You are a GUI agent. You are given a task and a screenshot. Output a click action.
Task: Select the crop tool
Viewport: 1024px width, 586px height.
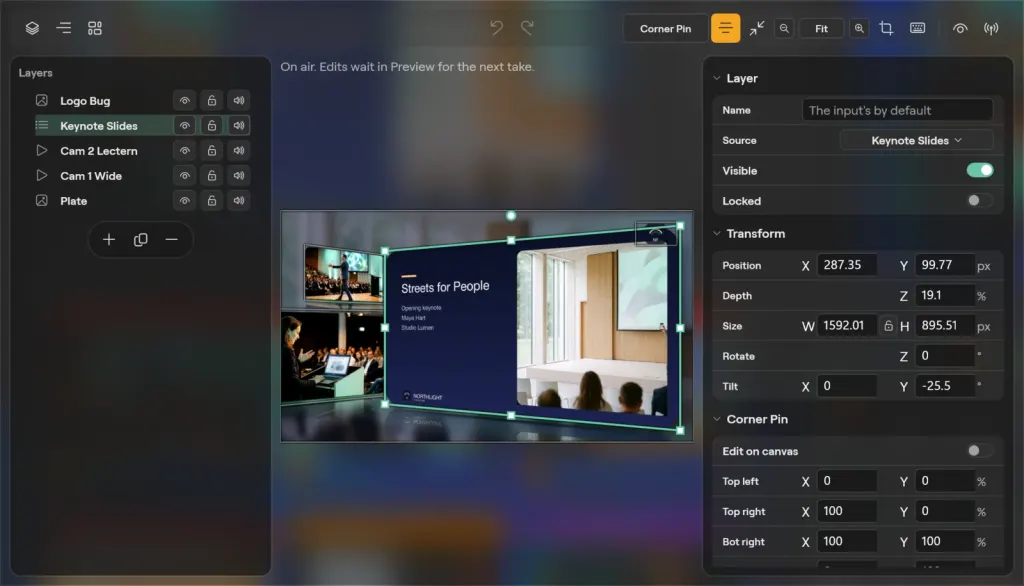[886, 28]
